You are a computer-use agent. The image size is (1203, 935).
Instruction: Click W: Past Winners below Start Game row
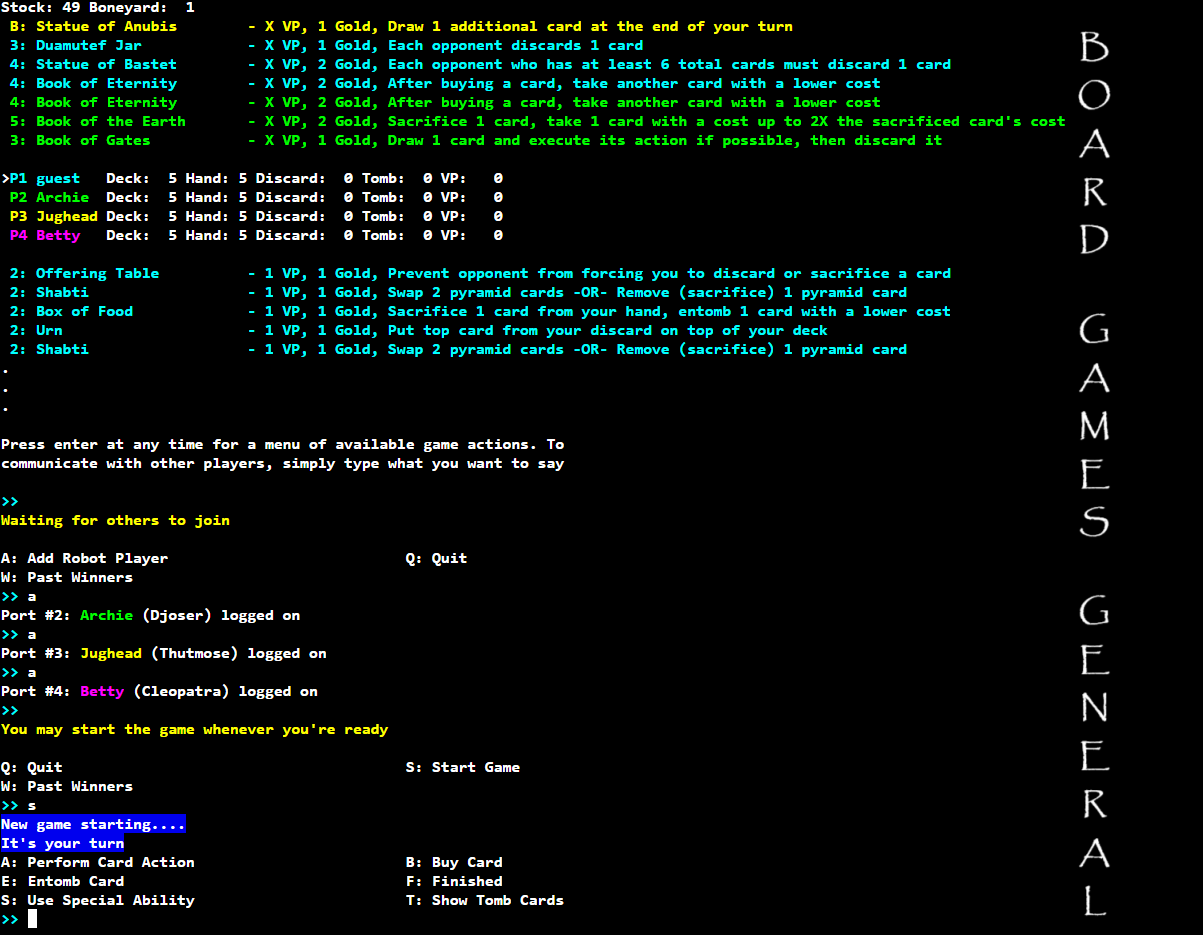point(67,786)
